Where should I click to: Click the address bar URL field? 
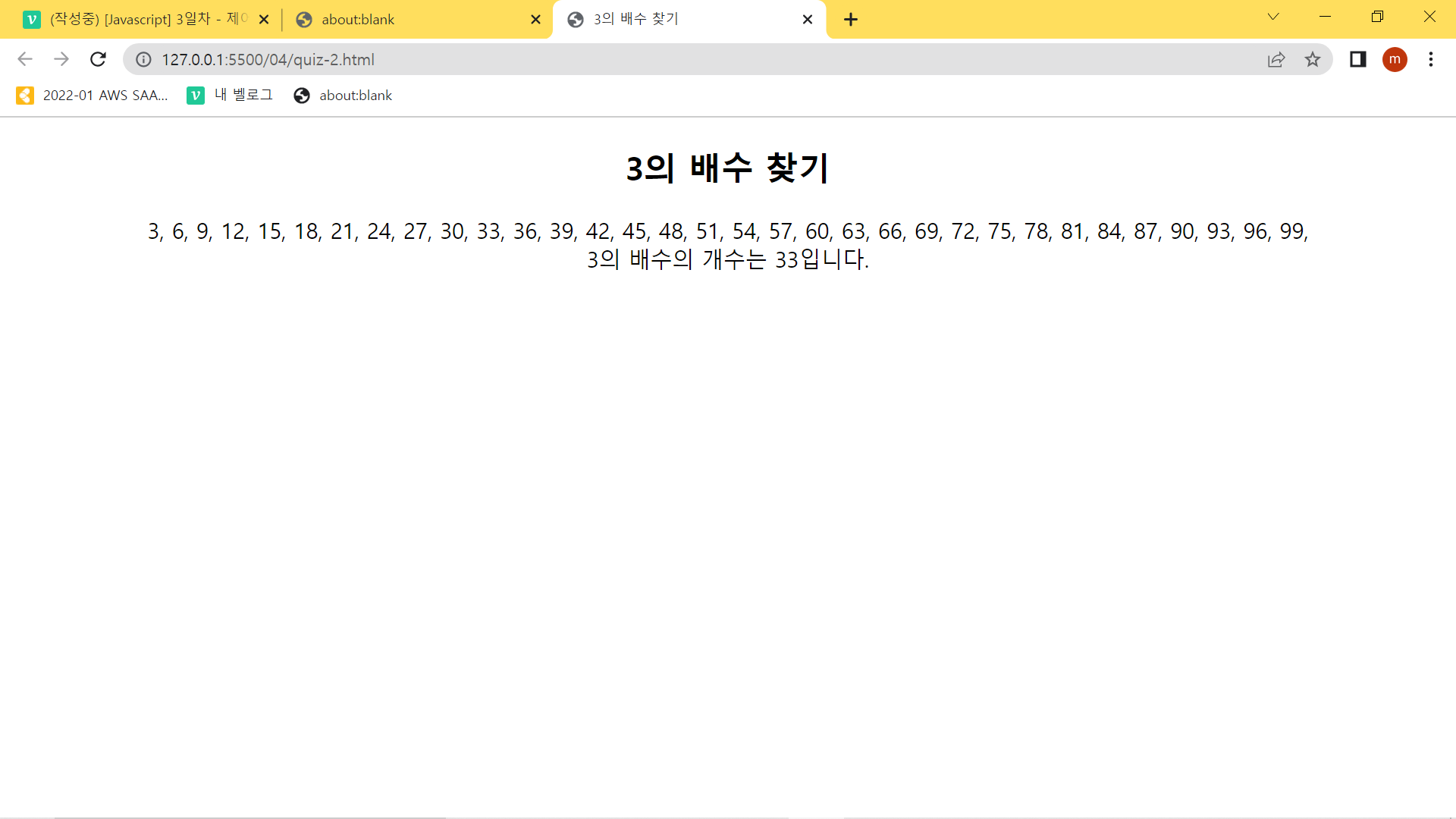pos(682,59)
